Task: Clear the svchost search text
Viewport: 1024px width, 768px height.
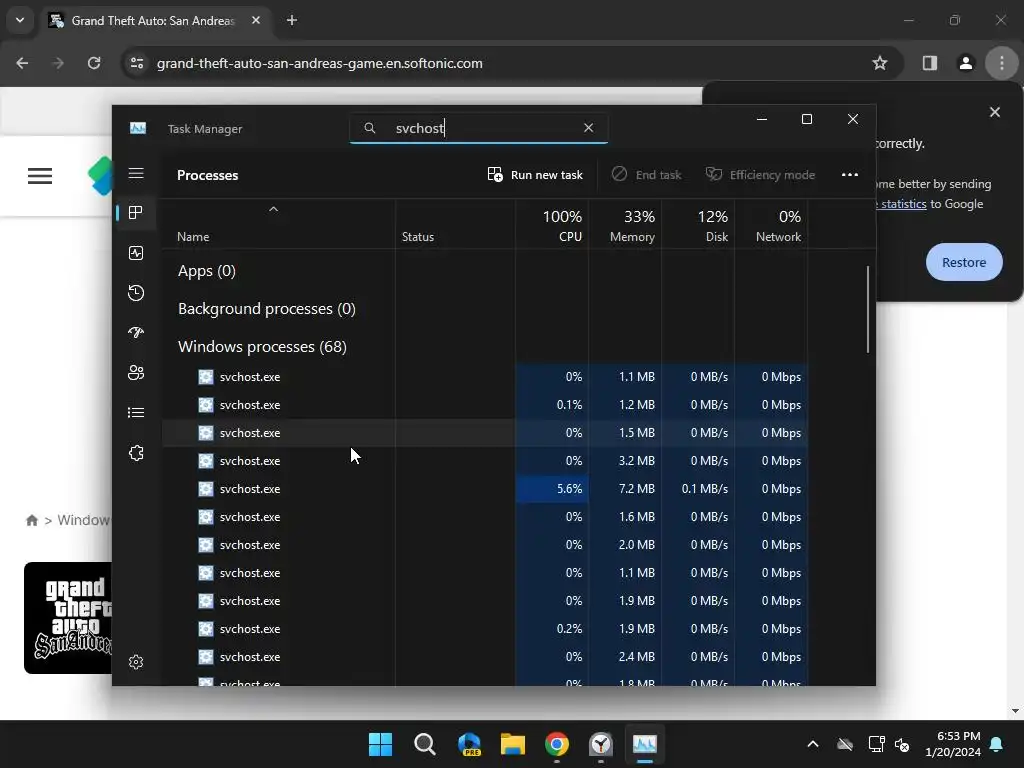Action: (x=588, y=128)
